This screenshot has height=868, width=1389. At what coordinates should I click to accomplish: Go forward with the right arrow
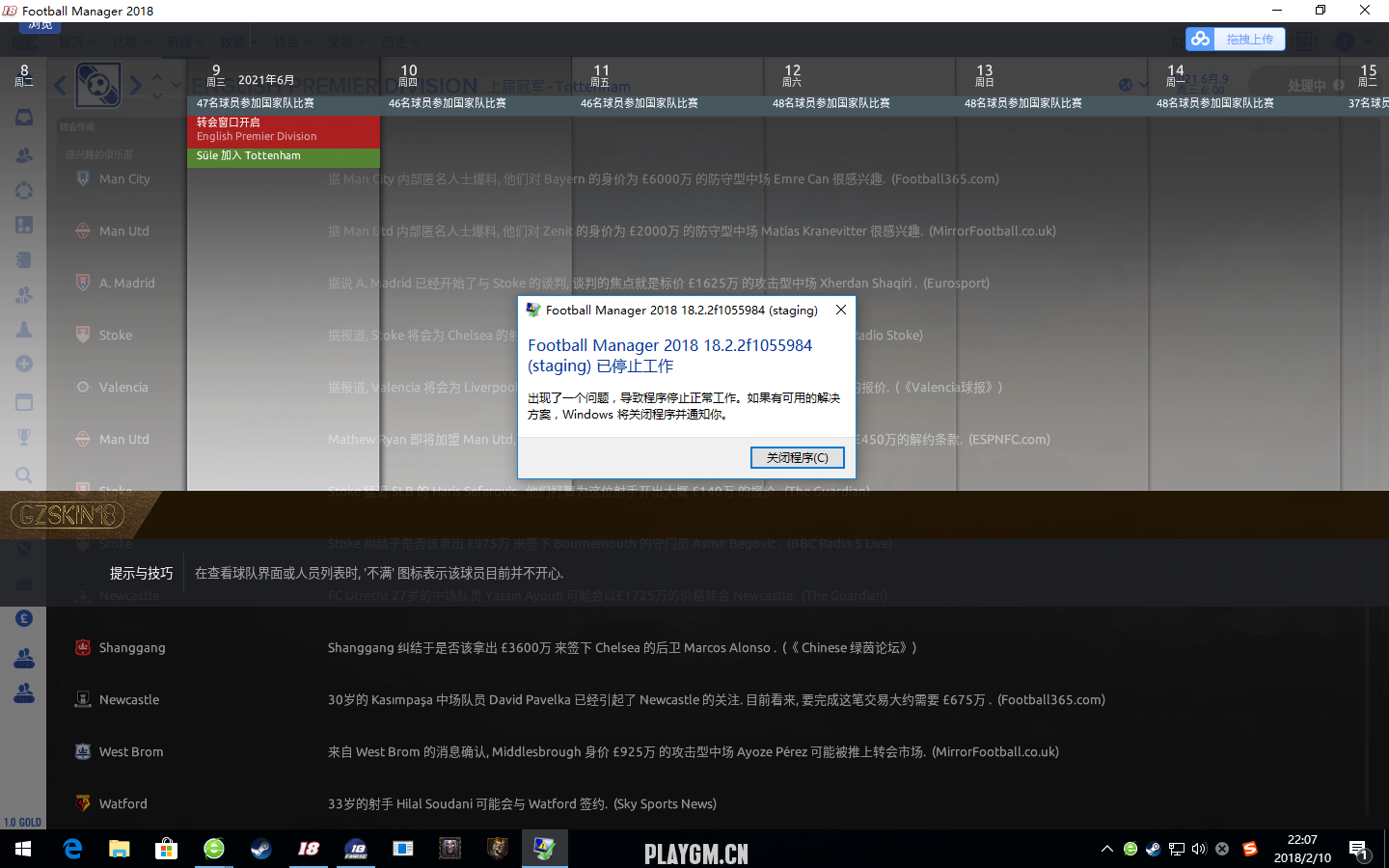(x=136, y=86)
